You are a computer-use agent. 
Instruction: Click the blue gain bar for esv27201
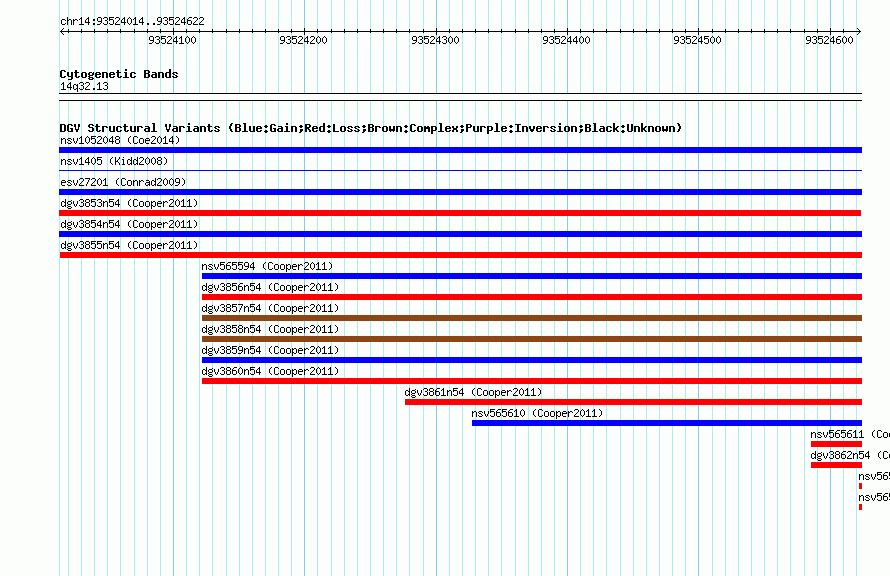(x=460, y=192)
